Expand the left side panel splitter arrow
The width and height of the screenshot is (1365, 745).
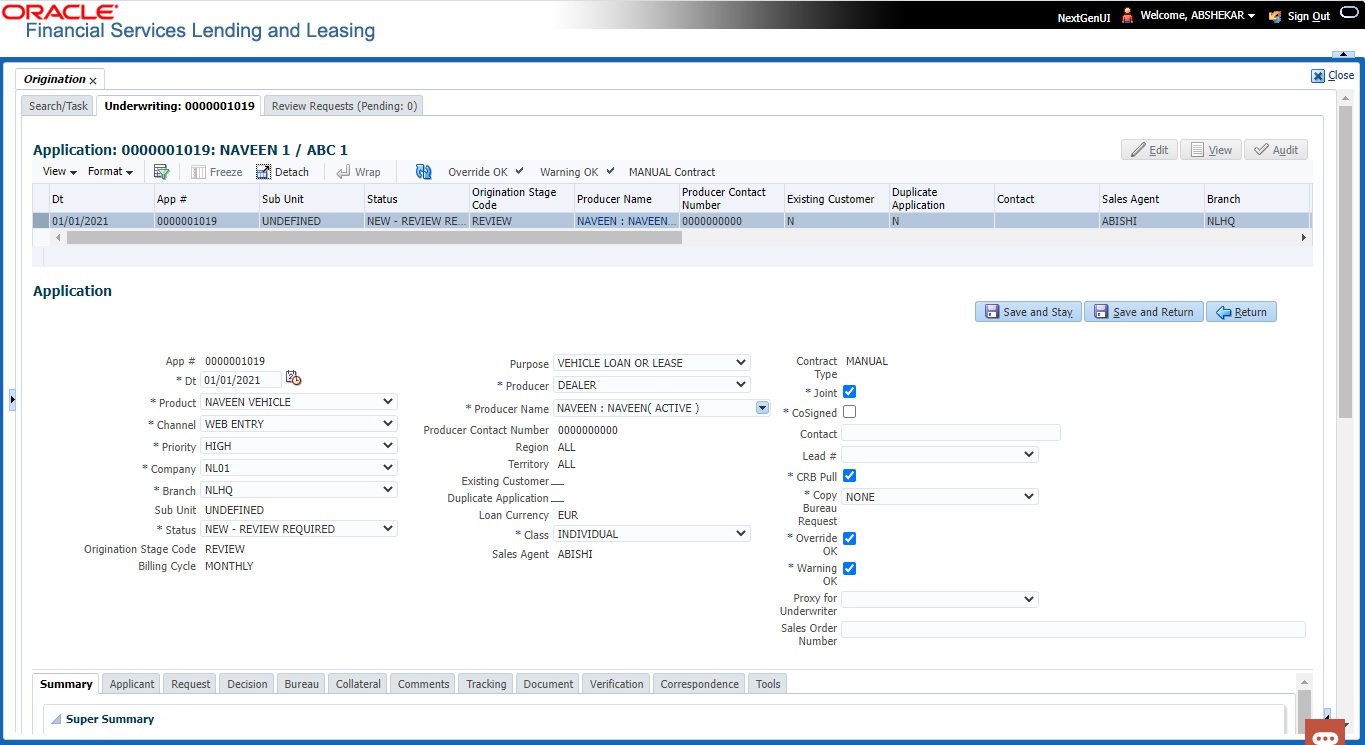(x=12, y=400)
